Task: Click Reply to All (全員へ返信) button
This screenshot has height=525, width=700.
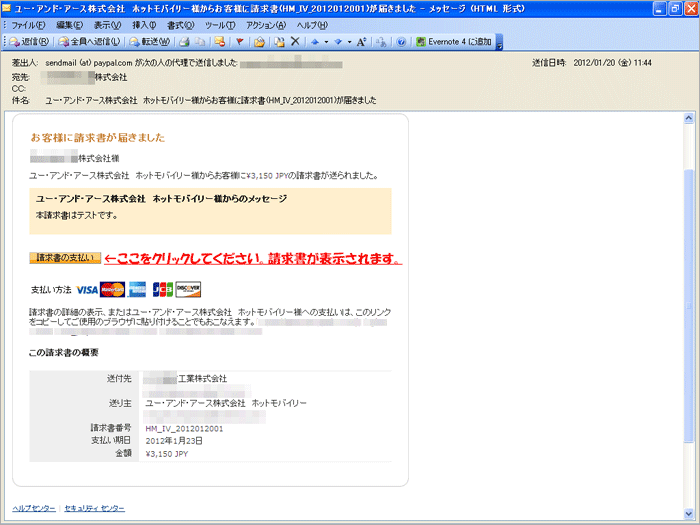Action: (89, 42)
